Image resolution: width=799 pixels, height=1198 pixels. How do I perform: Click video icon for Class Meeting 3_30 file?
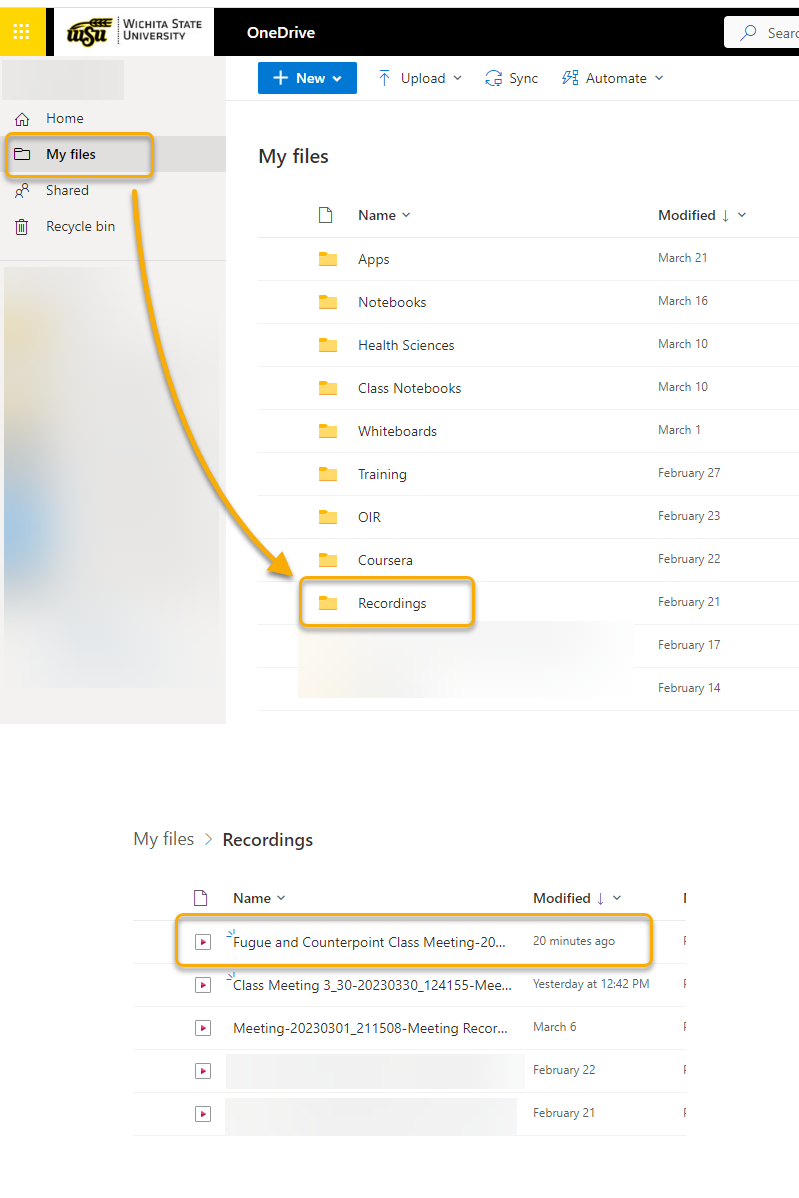click(x=203, y=985)
